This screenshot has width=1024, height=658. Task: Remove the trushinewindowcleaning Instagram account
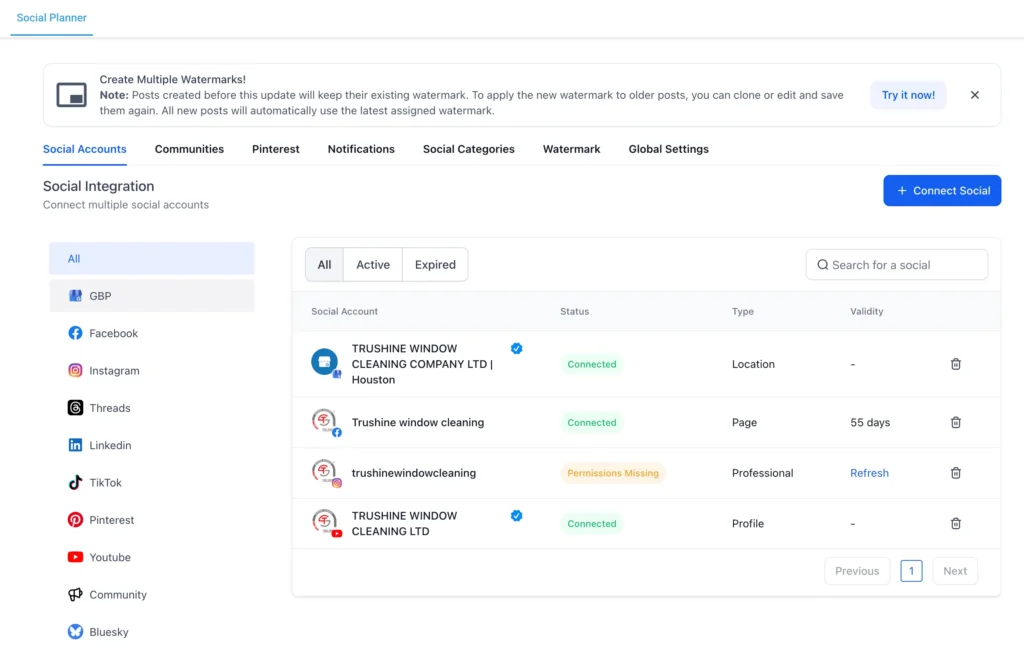[x=955, y=472]
